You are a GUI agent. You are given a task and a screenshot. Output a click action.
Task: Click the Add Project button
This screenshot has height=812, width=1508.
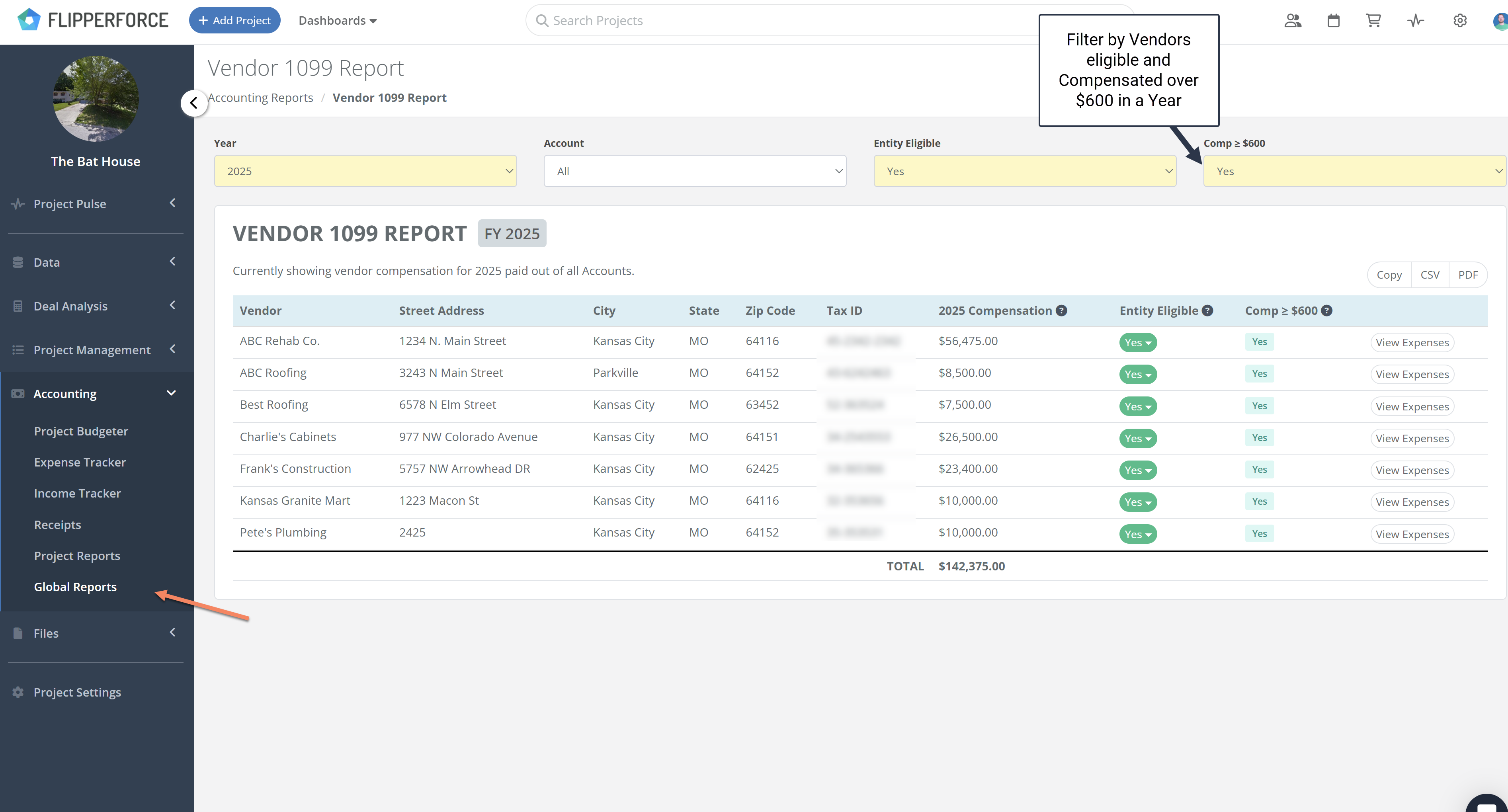235,20
